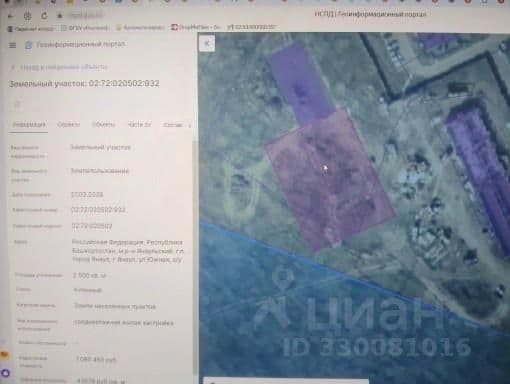This screenshot has height=384, width=510.
Task: Reload the page with the refresh icon
Action: (44, 16)
